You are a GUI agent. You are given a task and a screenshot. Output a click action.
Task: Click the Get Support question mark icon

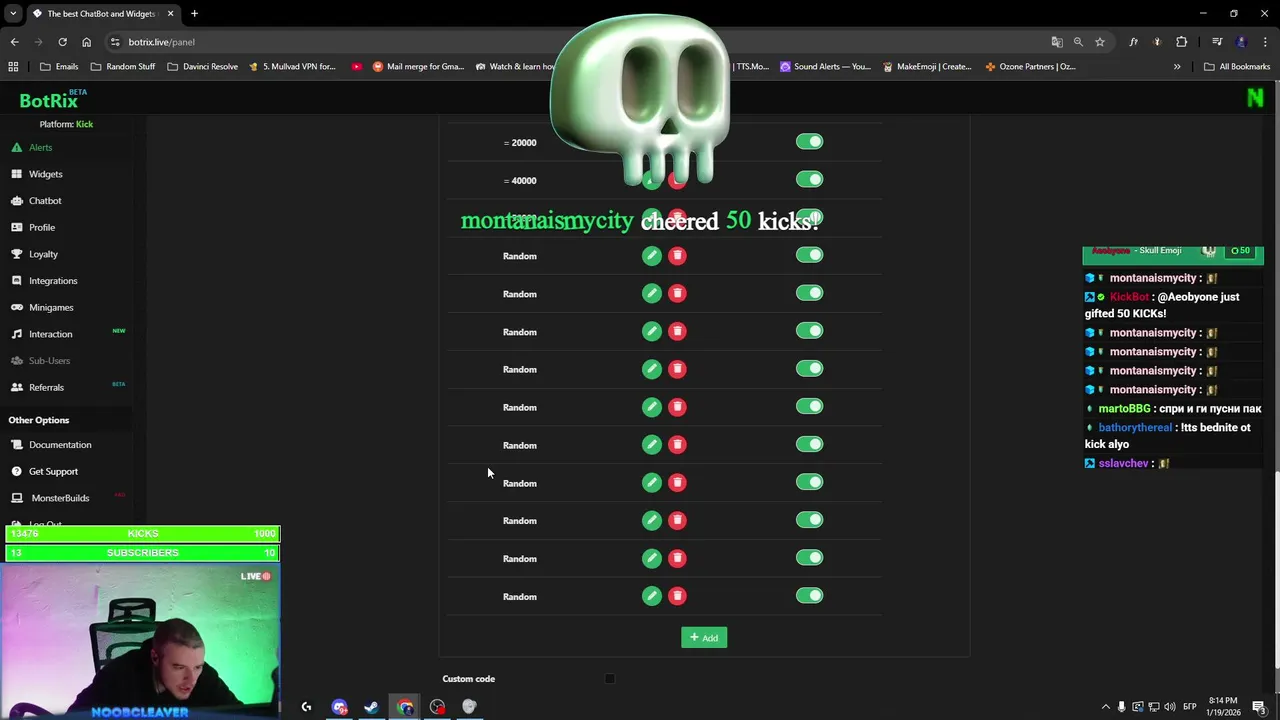coord(17,471)
